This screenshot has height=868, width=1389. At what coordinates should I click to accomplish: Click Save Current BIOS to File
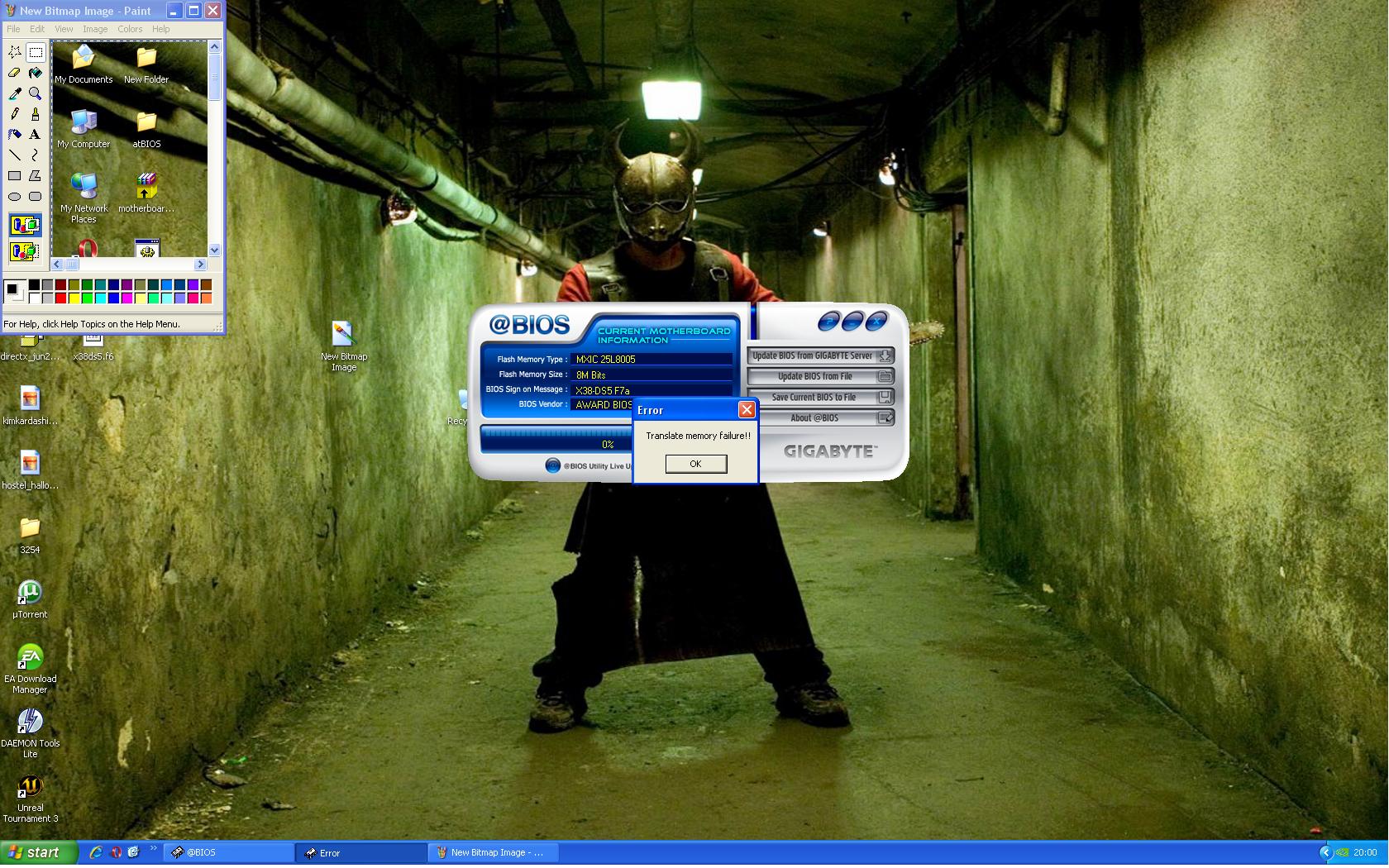coord(820,397)
